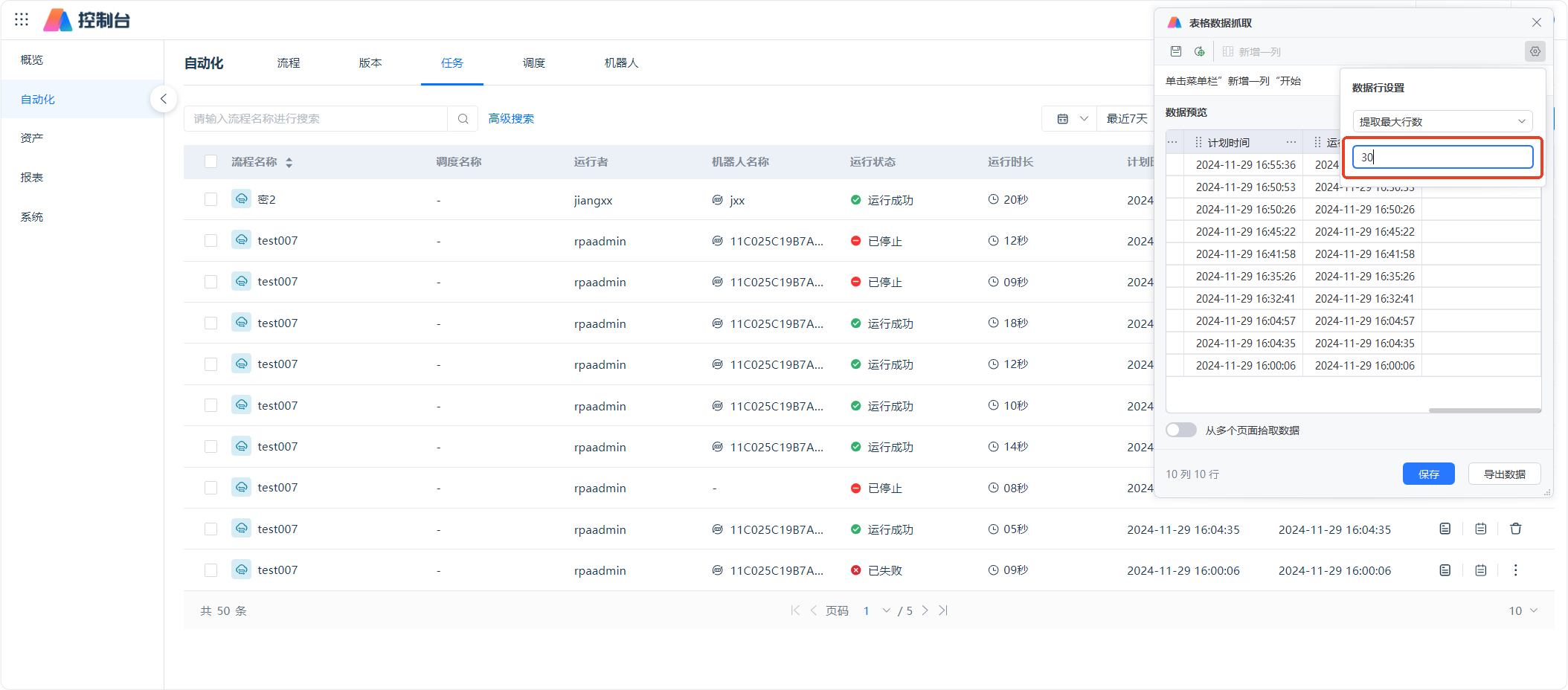Click the blue 保存 button
1568x690 pixels.
click(1428, 474)
